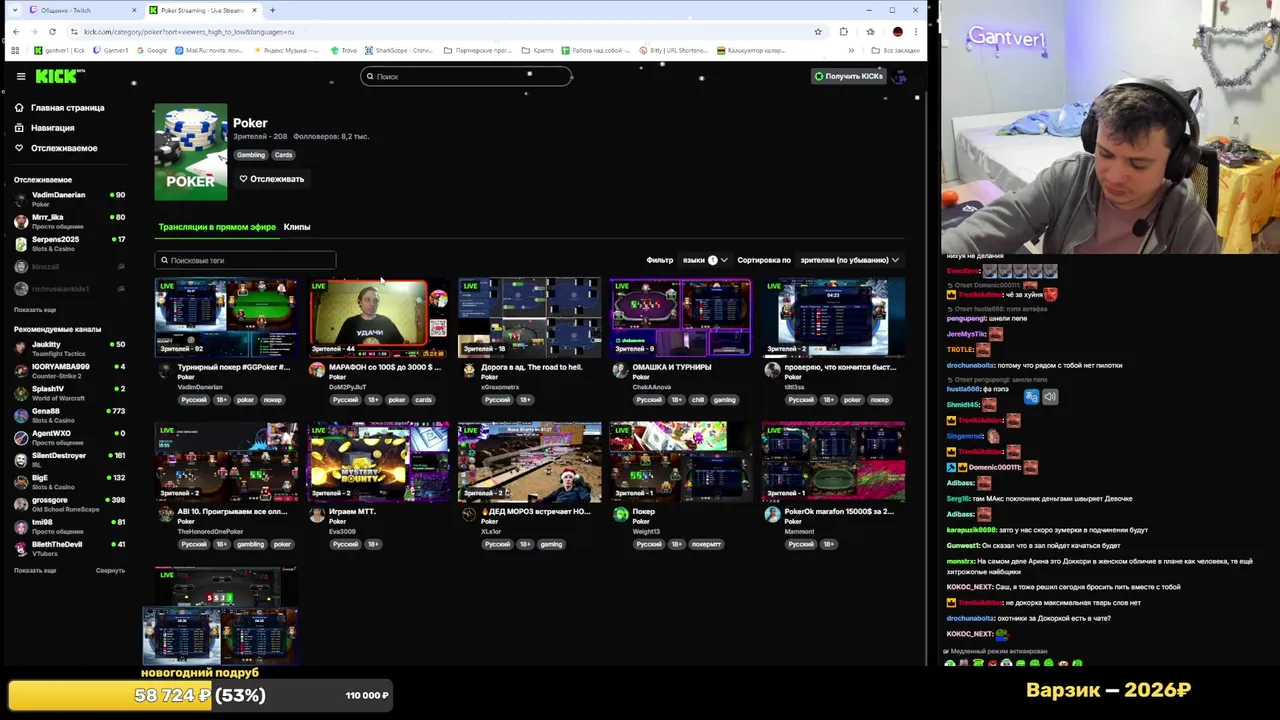Click the Навигация compass icon
The image size is (1280, 720).
tap(19, 127)
